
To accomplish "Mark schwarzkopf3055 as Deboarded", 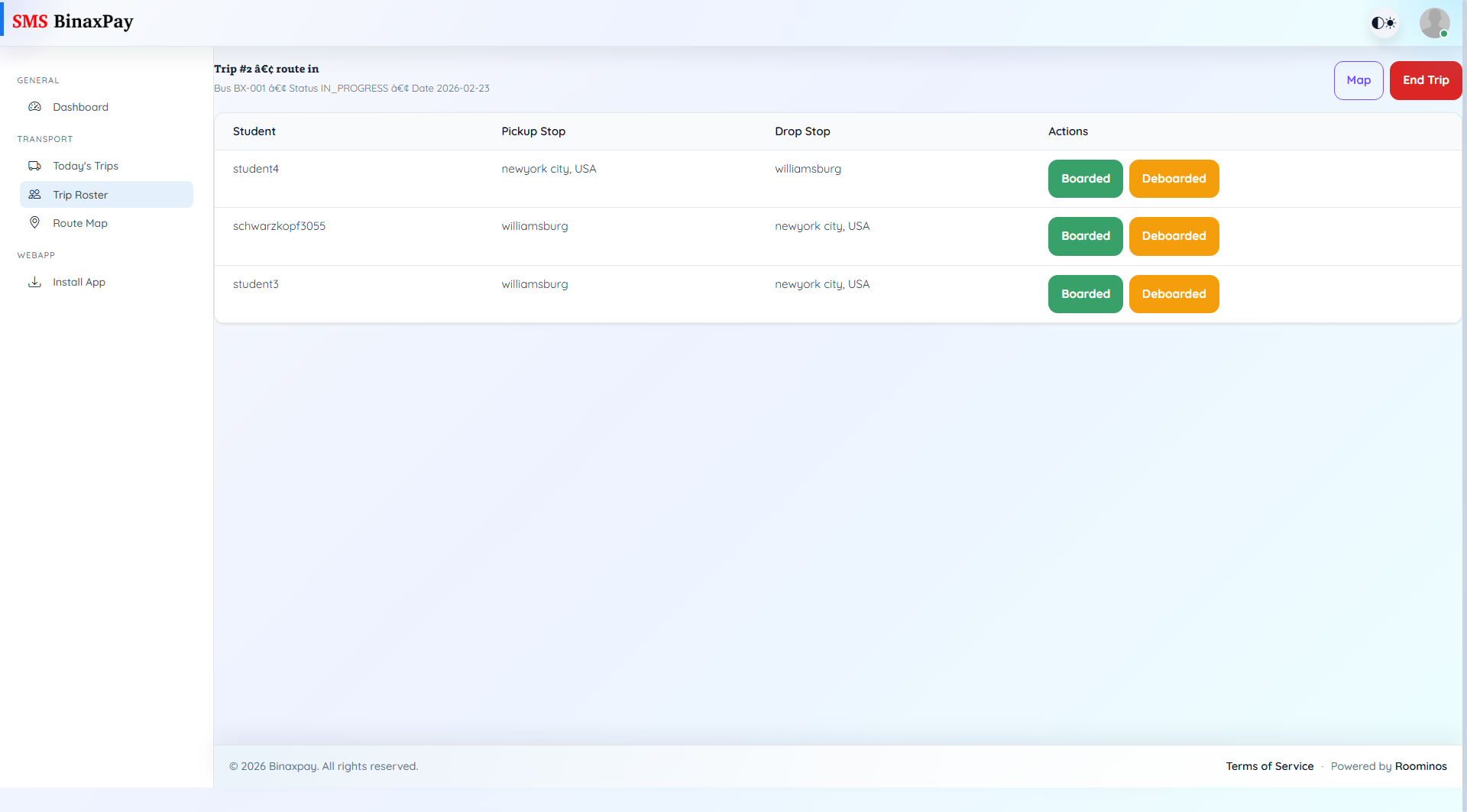I will [1174, 236].
